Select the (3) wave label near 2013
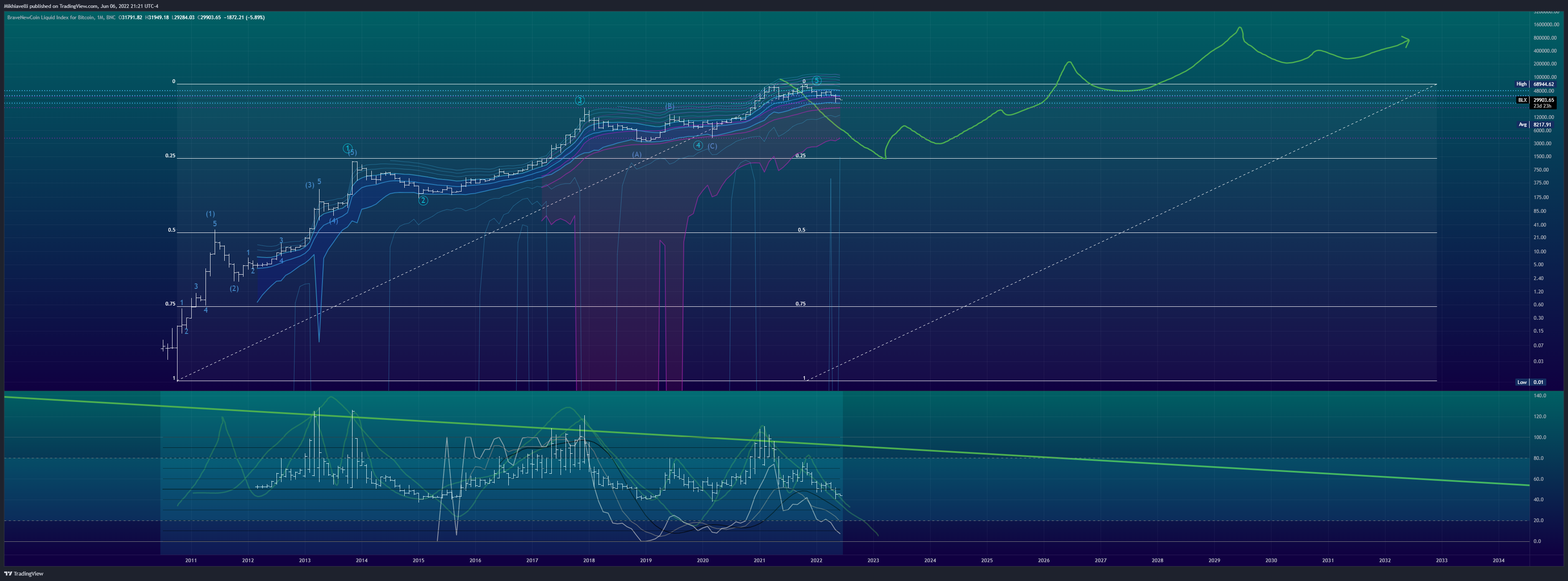The image size is (1568, 581). (x=310, y=185)
